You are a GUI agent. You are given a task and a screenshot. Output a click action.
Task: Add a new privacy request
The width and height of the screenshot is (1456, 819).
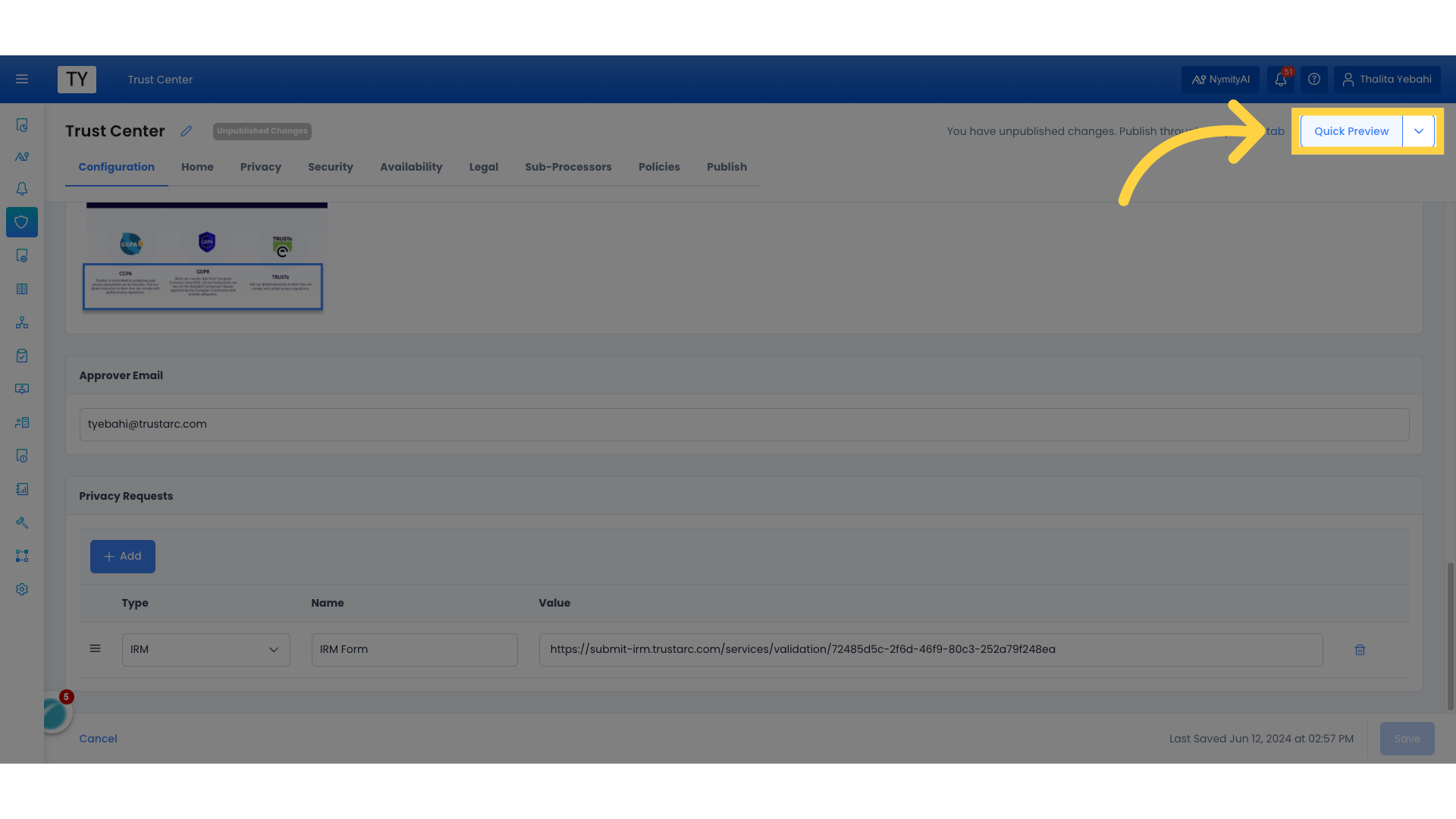(x=123, y=557)
